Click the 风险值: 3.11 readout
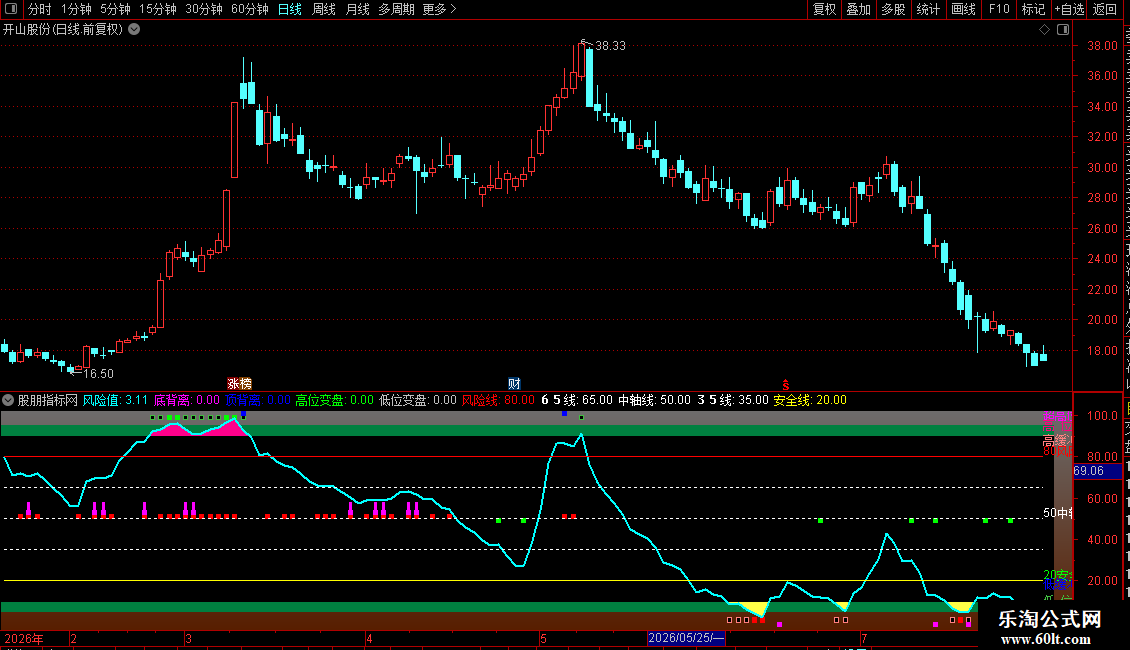Viewport: 1130px width, 650px height. 115,400
